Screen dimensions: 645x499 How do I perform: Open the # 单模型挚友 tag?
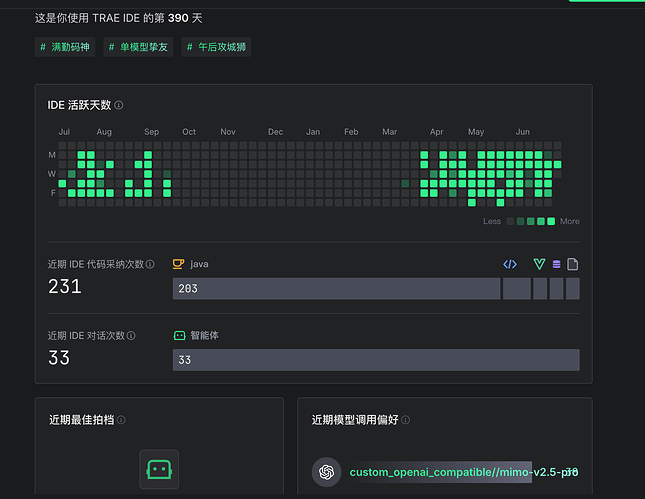click(138, 47)
